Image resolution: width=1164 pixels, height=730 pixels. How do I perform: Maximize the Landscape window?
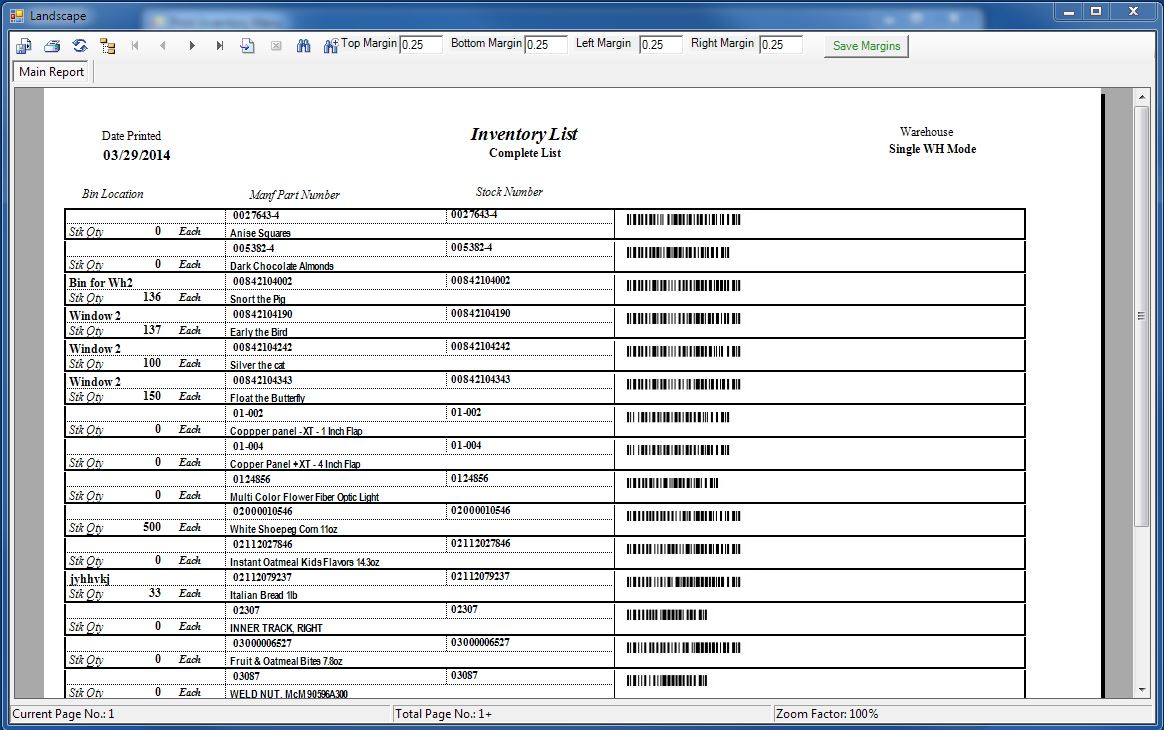[1096, 11]
